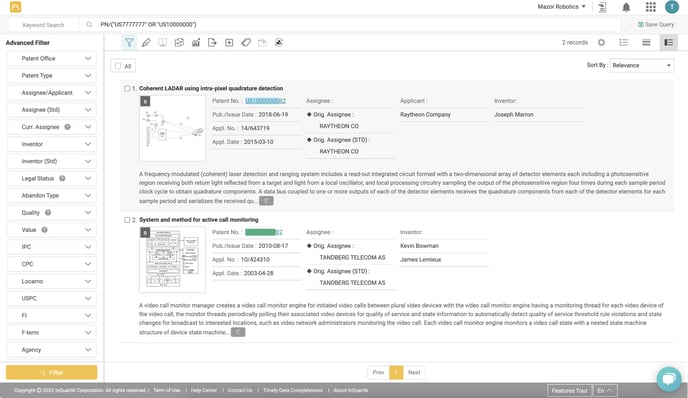
Task: Open the Coherent LADAR patent title
Action: (x=211, y=88)
